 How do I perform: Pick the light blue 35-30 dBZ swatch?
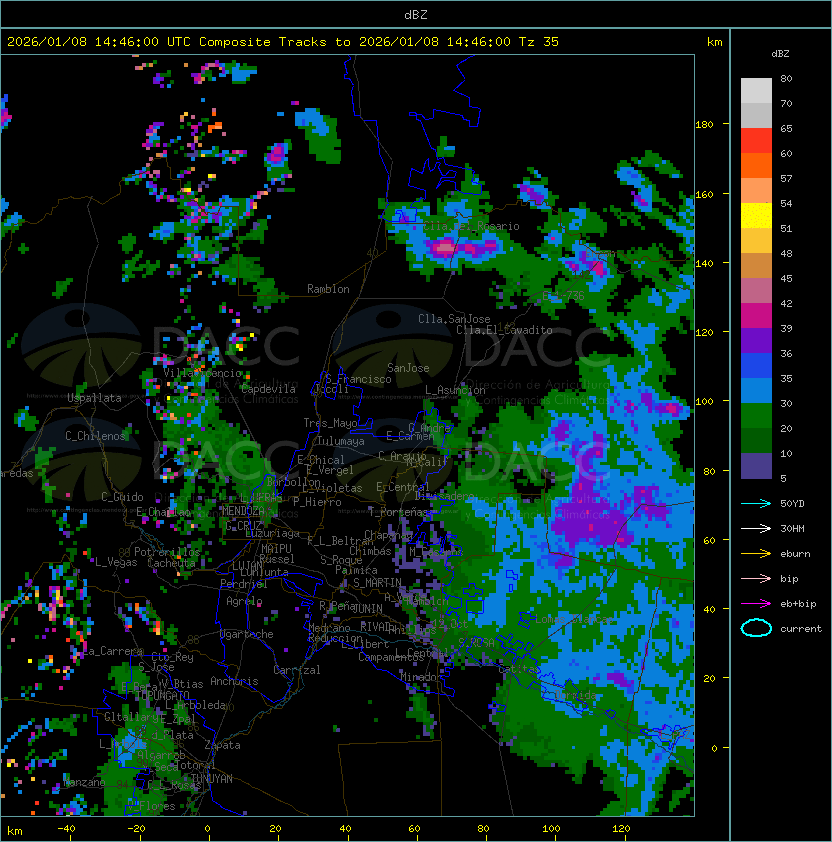coord(756,391)
